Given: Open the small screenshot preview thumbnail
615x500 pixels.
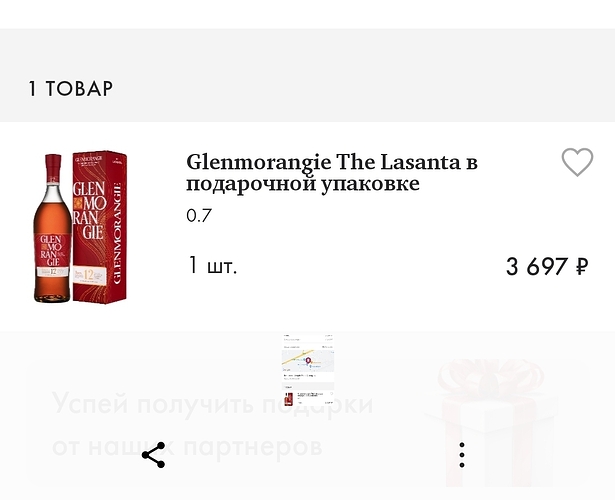Looking at the screenshot, I should coord(308,371).
